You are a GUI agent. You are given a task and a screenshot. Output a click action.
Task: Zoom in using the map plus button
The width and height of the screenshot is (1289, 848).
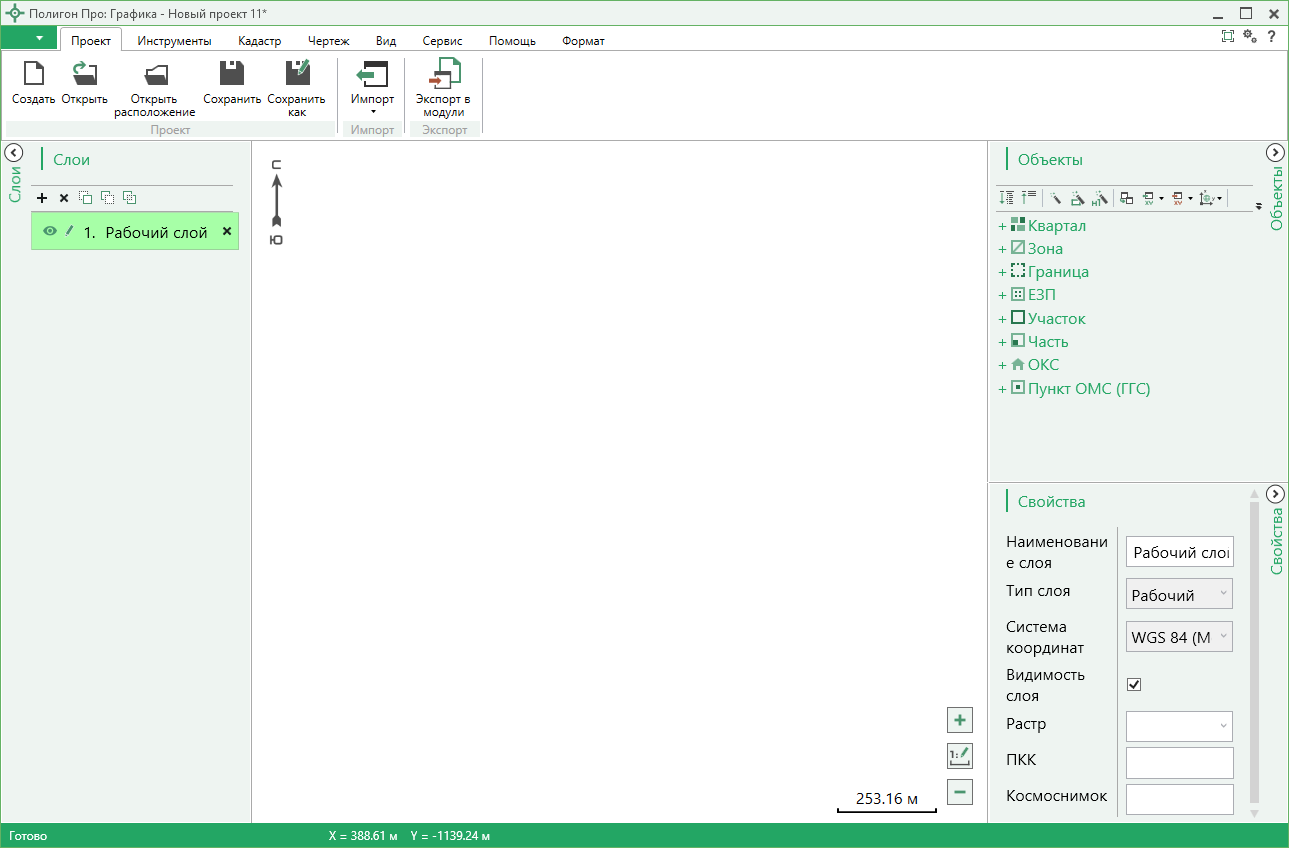960,720
